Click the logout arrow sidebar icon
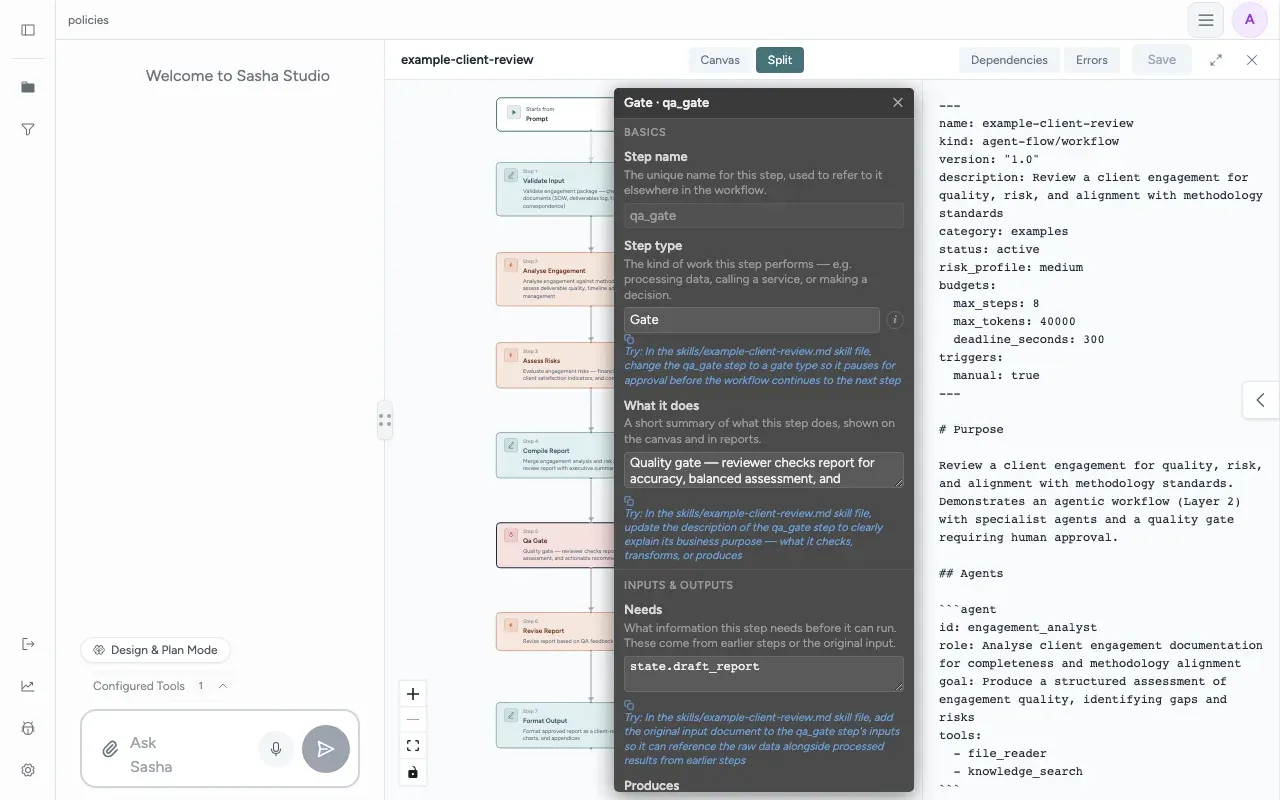This screenshot has width=1280, height=800. coord(28,644)
